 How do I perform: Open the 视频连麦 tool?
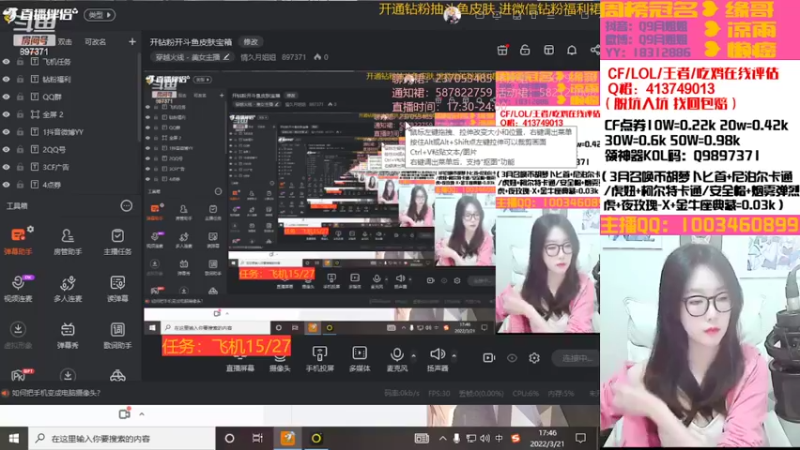(x=18, y=288)
